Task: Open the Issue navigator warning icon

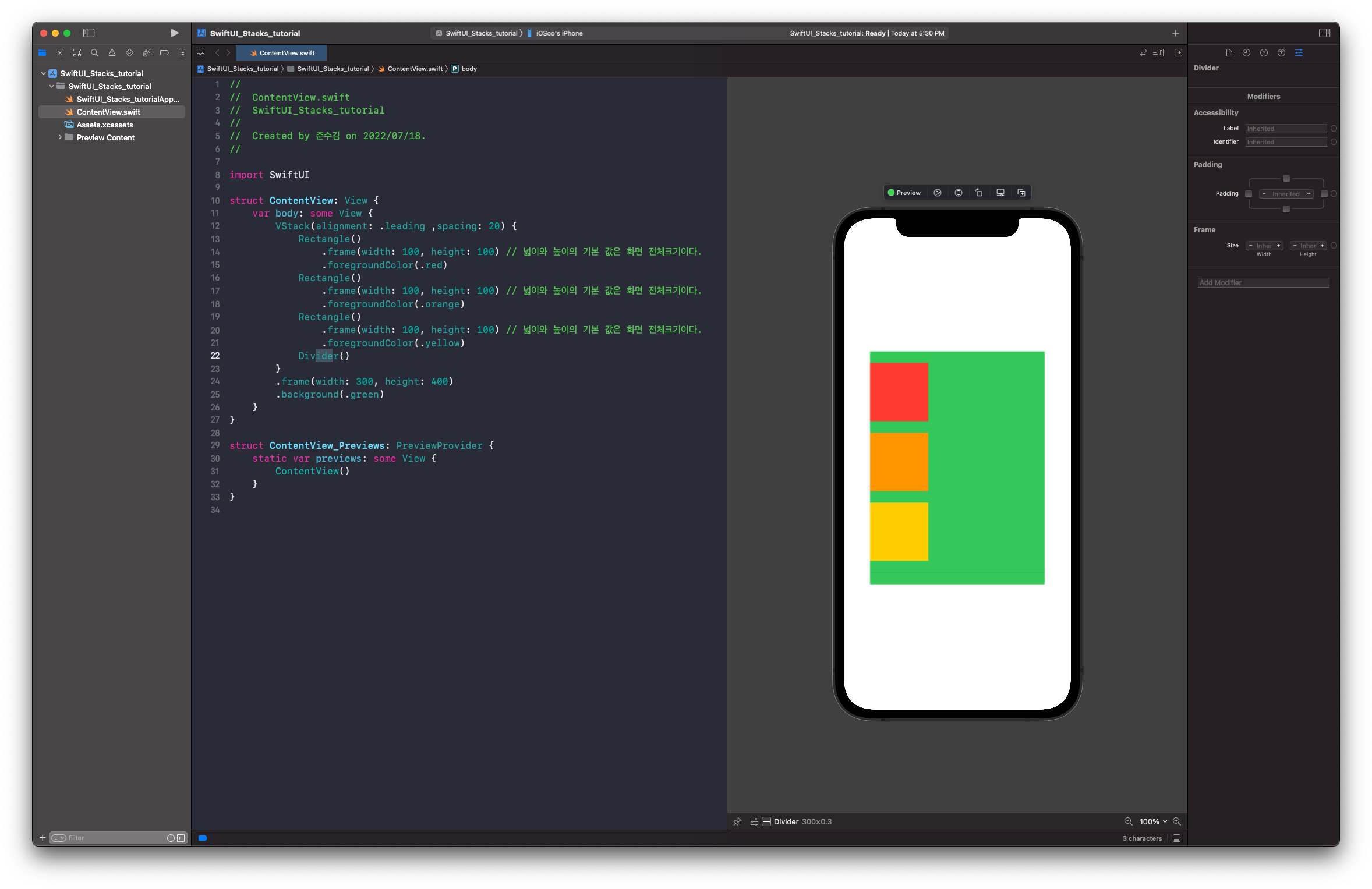Action: click(112, 53)
